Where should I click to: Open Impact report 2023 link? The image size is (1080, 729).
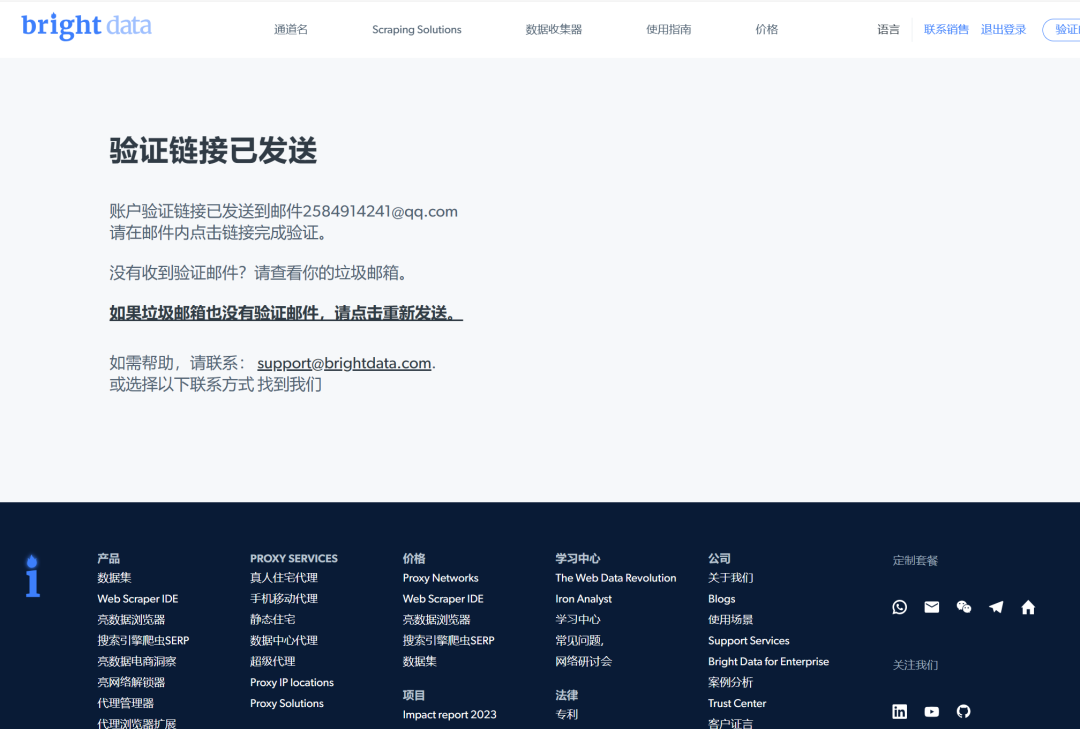coord(450,715)
